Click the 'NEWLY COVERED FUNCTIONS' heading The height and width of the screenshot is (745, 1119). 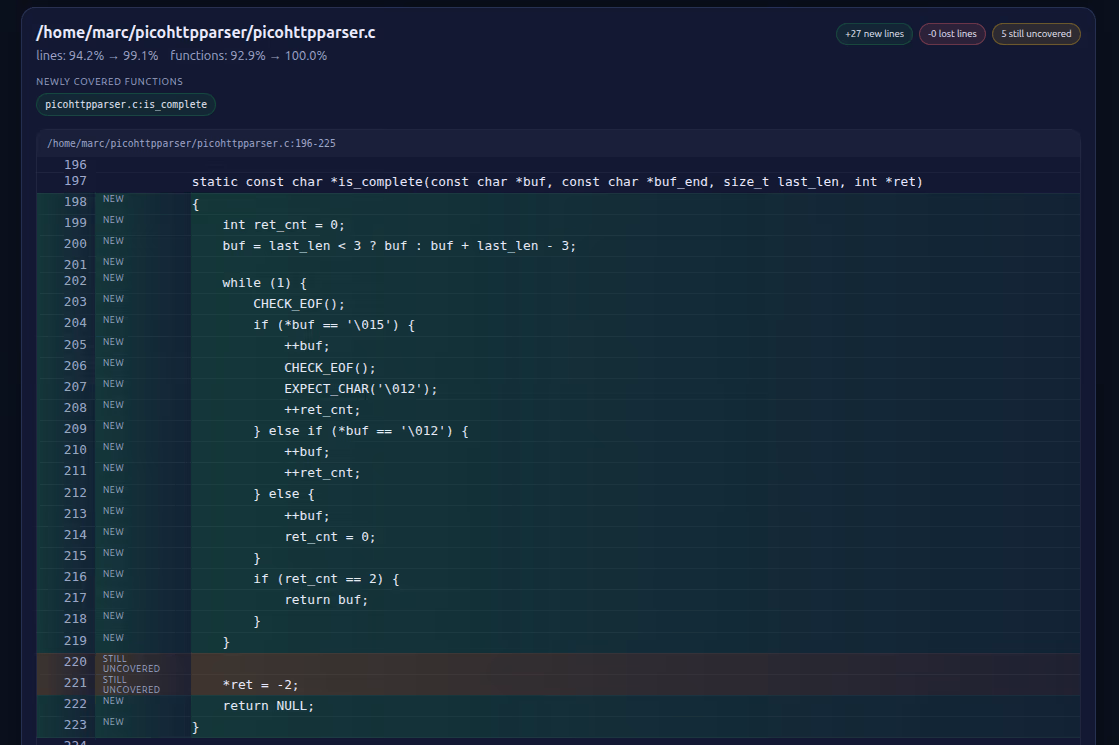point(109,82)
